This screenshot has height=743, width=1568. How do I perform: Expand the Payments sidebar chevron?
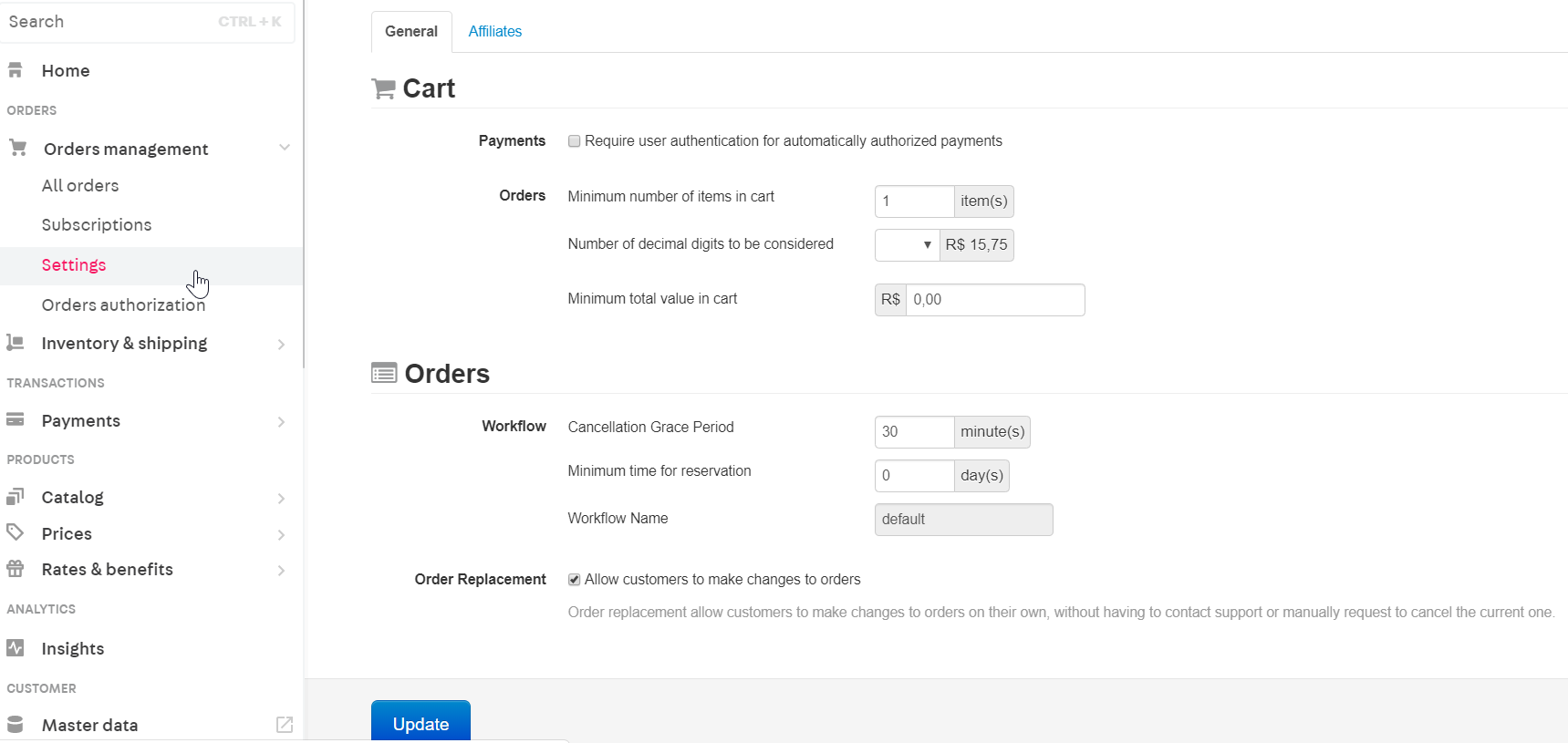[281, 421]
